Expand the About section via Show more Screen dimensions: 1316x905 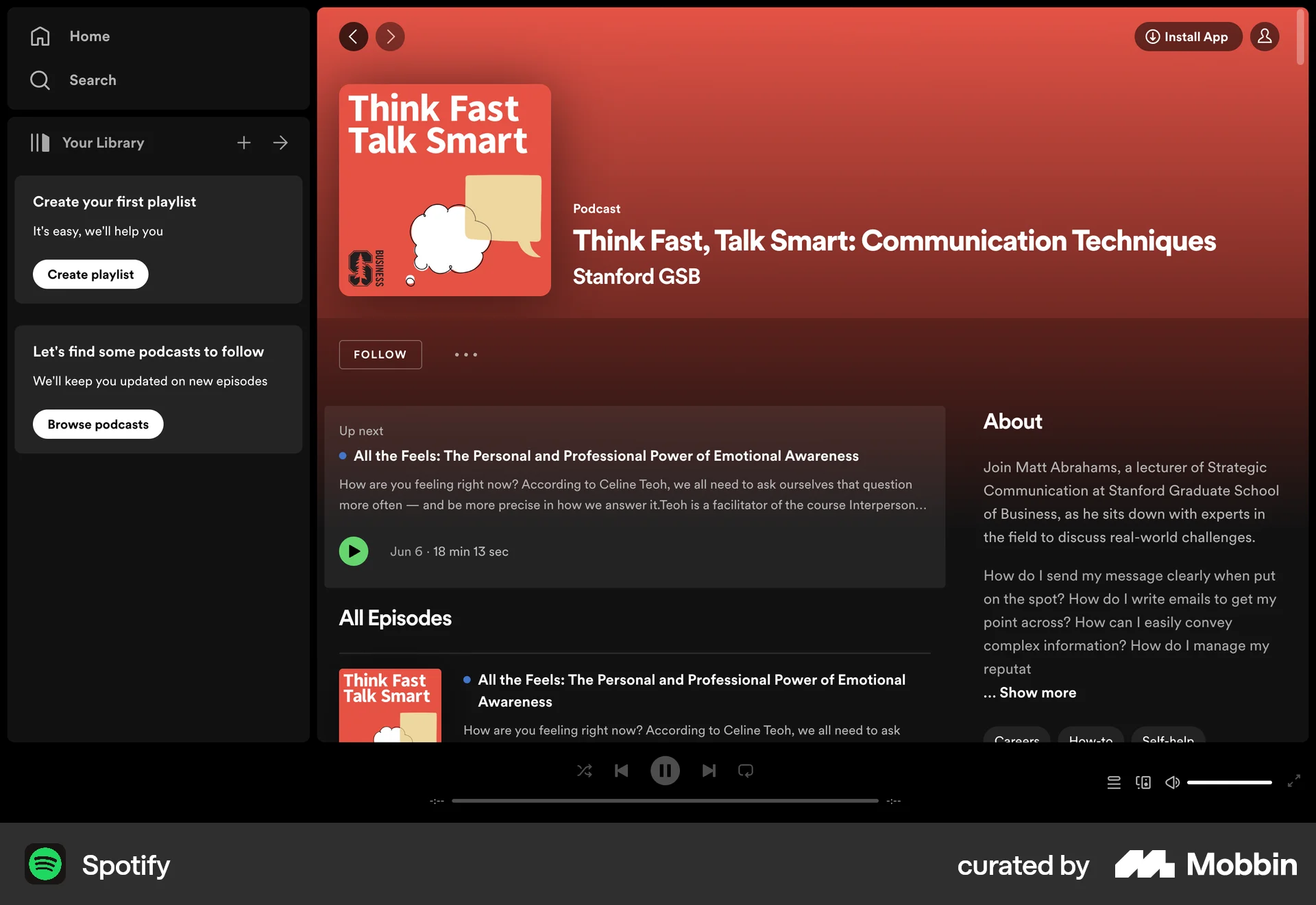1029,692
